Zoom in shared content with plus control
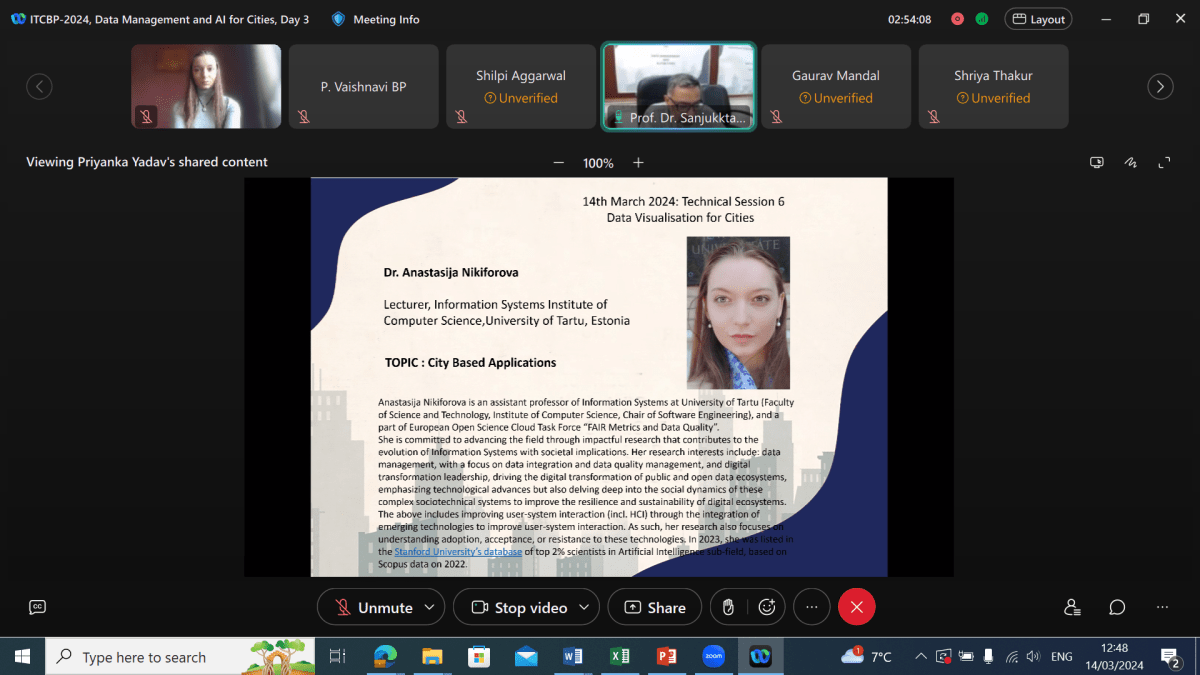This screenshot has width=1200, height=675. tap(636, 162)
